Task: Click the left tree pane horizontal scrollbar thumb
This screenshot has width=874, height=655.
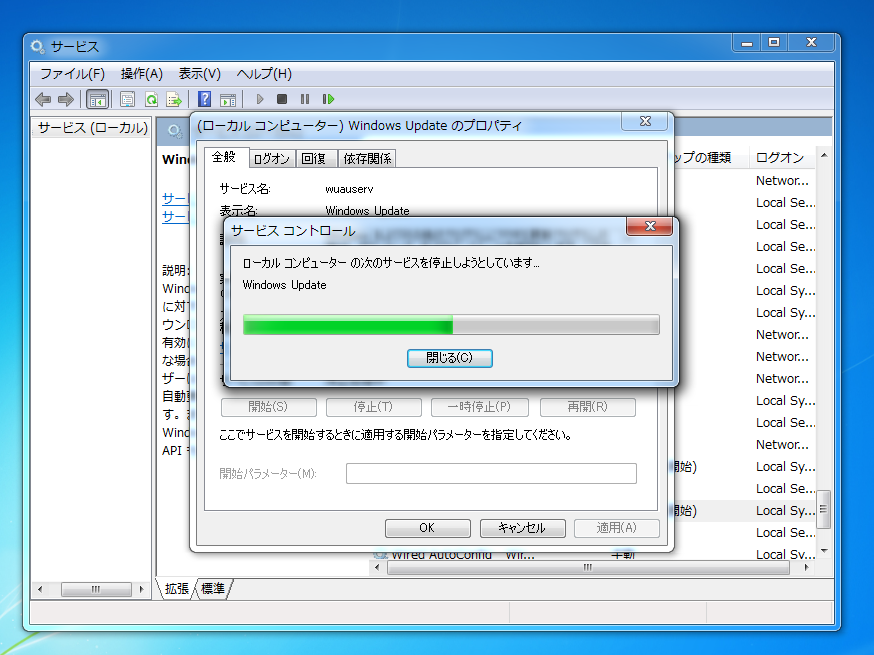Action: (x=96, y=589)
